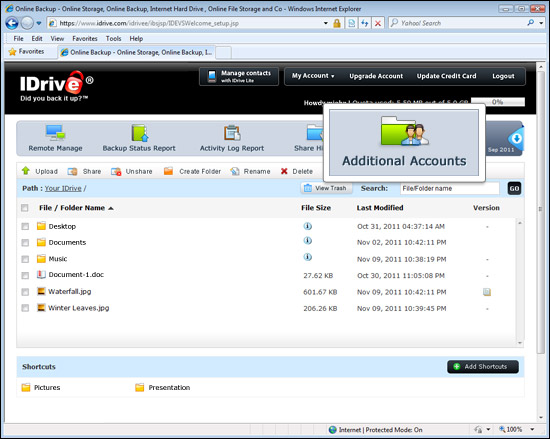
Task: Click the security lock icon
Action: click(337, 23)
